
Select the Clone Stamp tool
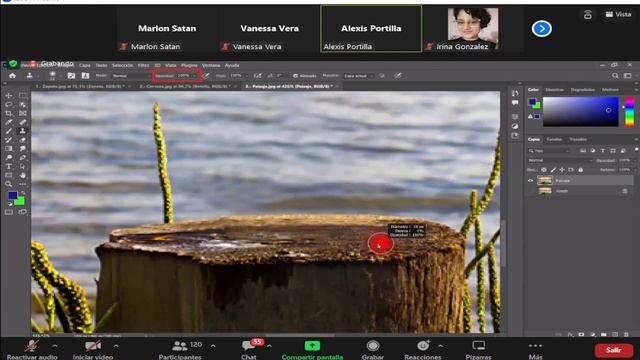pyautogui.click(x=22, y=131)
